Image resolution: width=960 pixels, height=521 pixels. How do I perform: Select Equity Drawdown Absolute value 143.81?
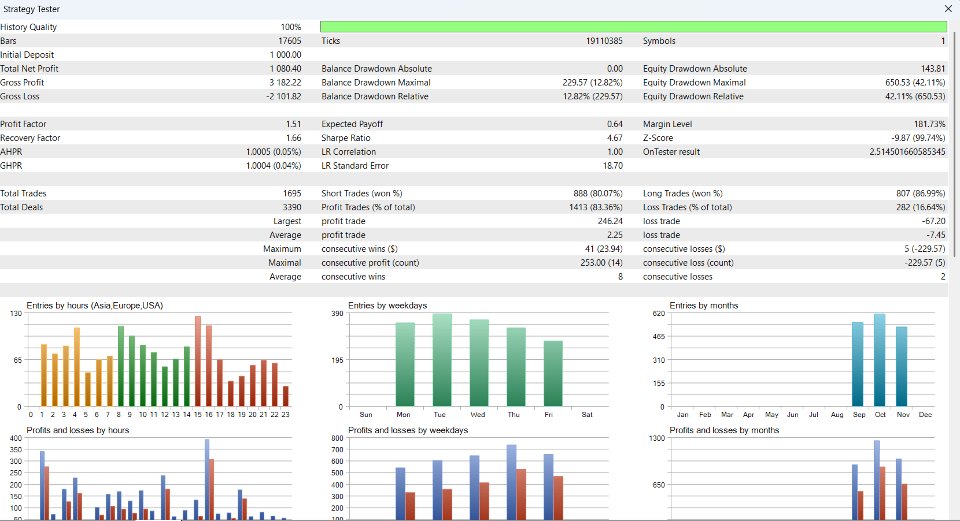click(x=933, y=69)
